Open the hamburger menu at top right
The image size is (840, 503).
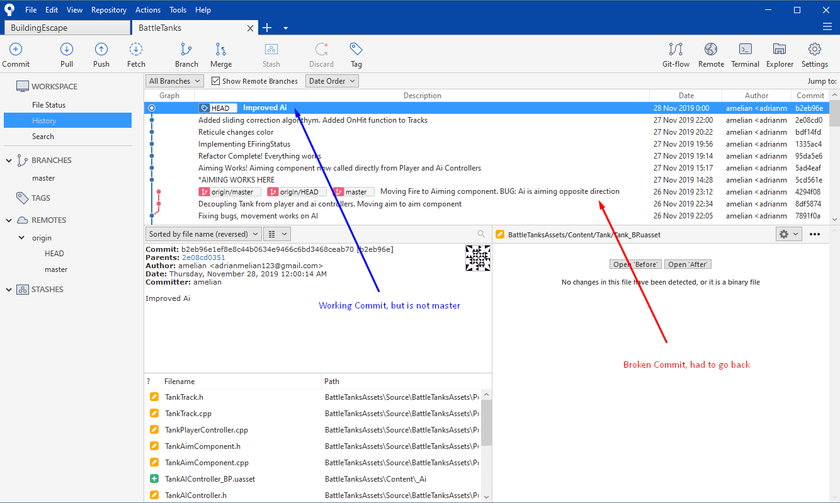pyautogui.click(x=827, y=27)
